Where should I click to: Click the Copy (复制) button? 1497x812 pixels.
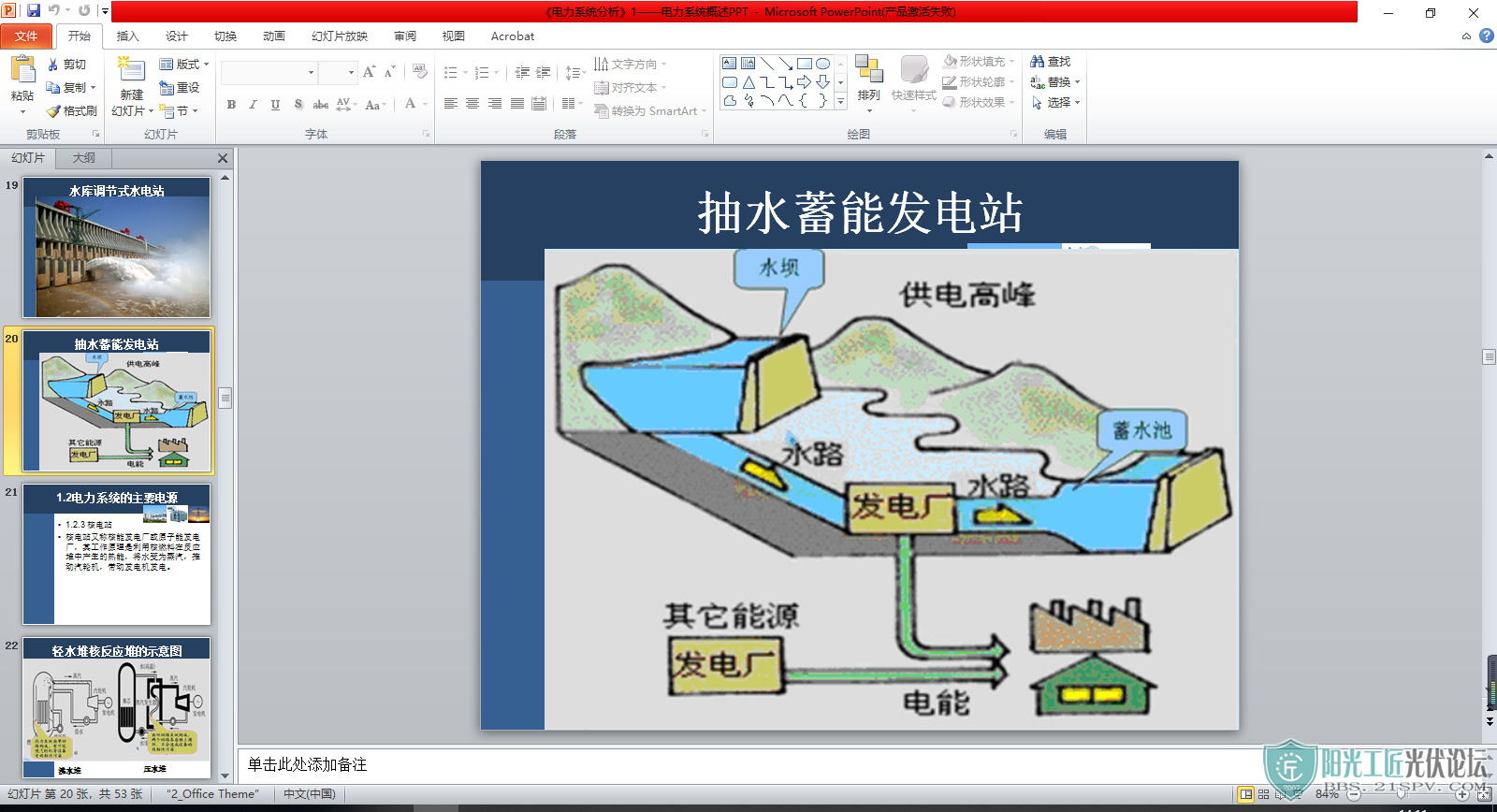pos(71,87)
